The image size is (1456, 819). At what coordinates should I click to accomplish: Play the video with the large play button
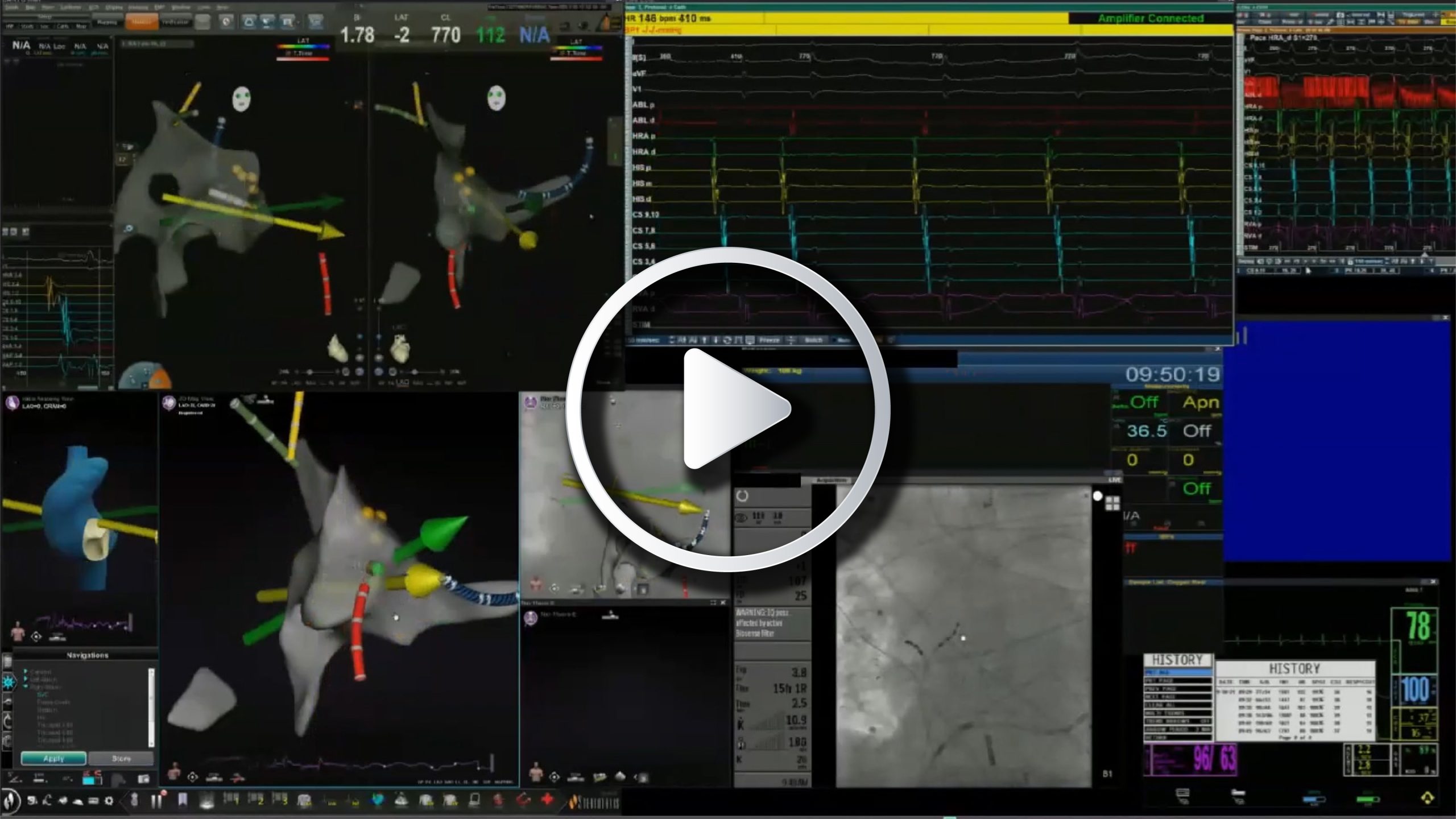[728, 409]
